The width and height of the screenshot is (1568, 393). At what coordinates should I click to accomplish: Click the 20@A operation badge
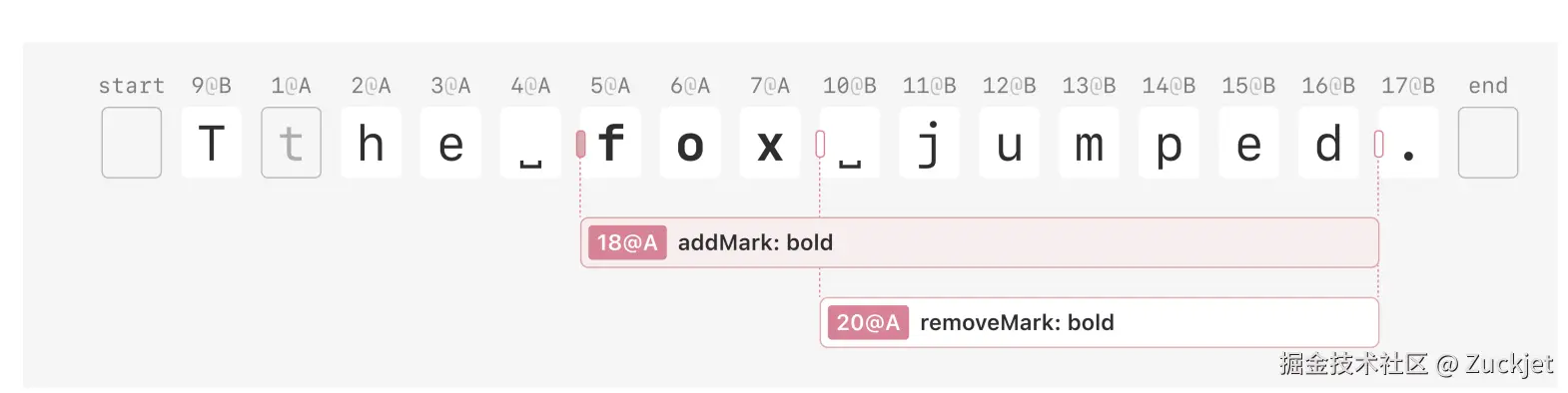tap(868, 322)
